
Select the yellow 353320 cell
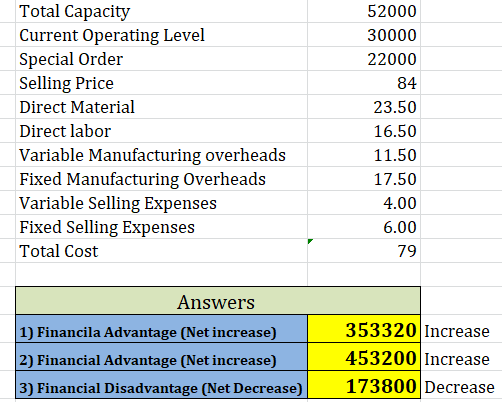364,329
